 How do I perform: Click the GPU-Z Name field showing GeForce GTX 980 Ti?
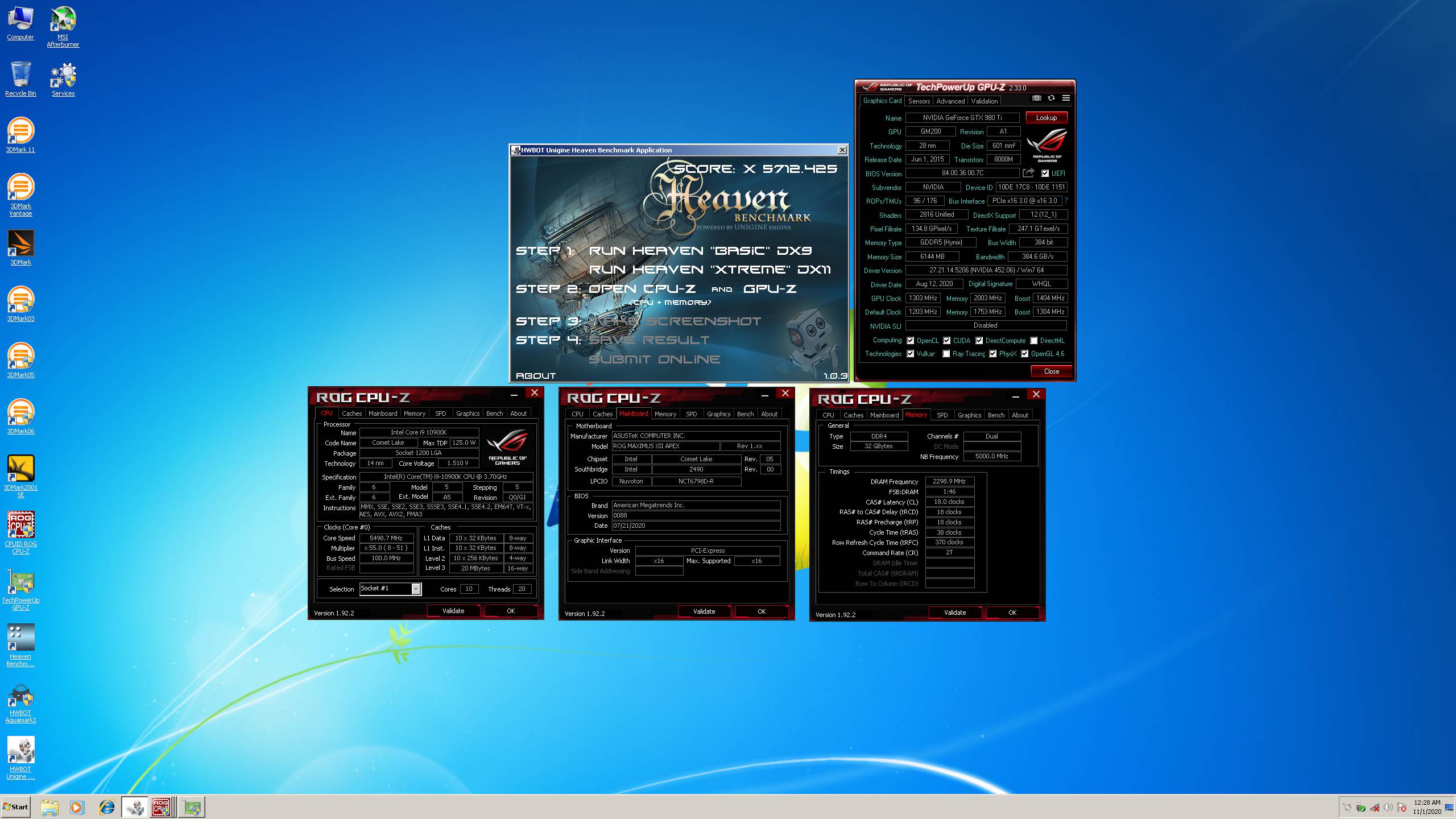tap(962, 118)
